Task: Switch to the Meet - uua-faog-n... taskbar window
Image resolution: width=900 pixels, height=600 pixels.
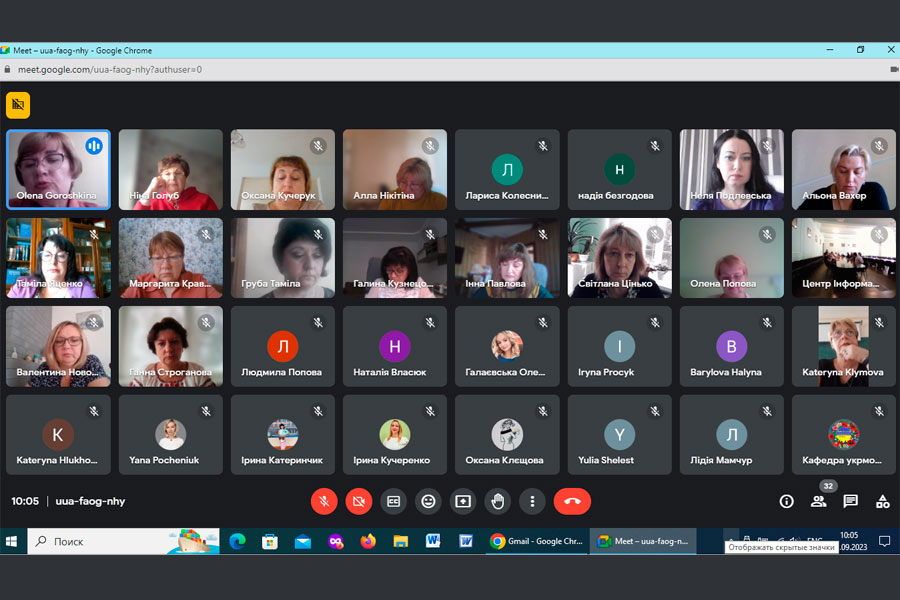Action: click(x=643, y=541)
